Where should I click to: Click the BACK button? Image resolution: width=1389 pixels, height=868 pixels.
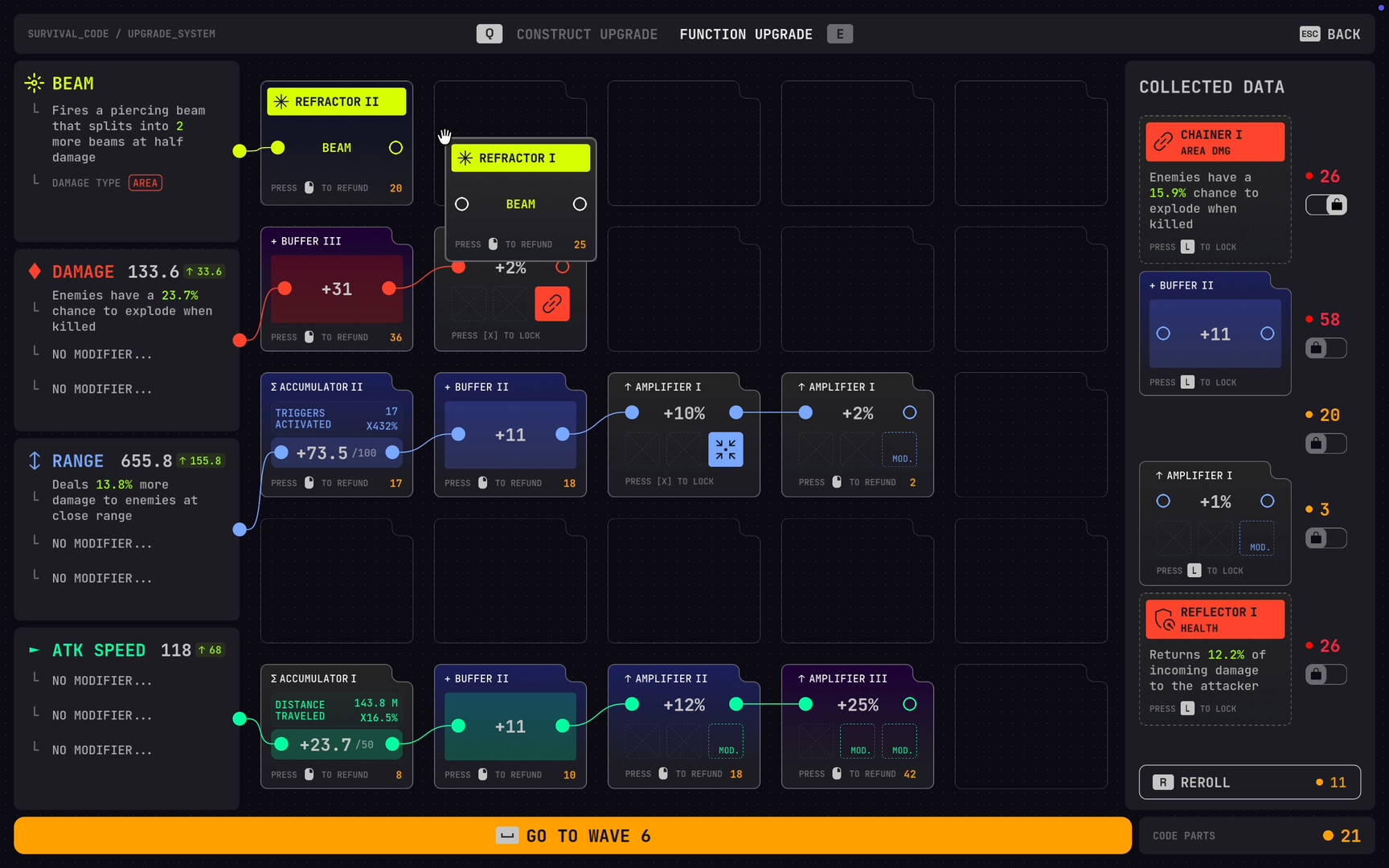point(1330,34)
